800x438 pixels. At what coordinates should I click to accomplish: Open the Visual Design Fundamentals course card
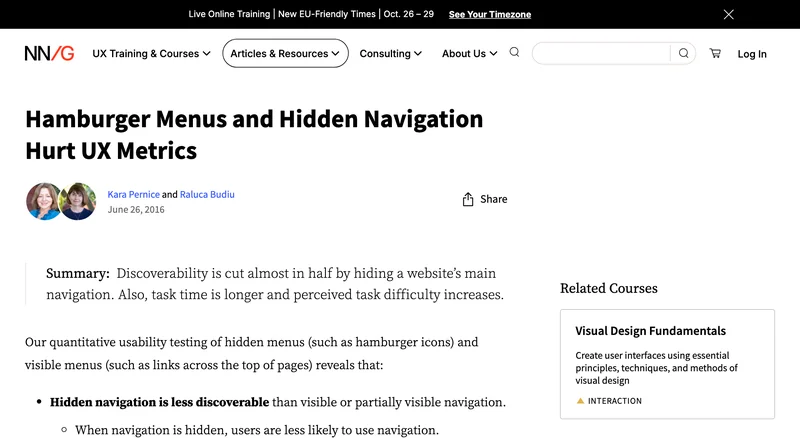(x=667, y=364)
